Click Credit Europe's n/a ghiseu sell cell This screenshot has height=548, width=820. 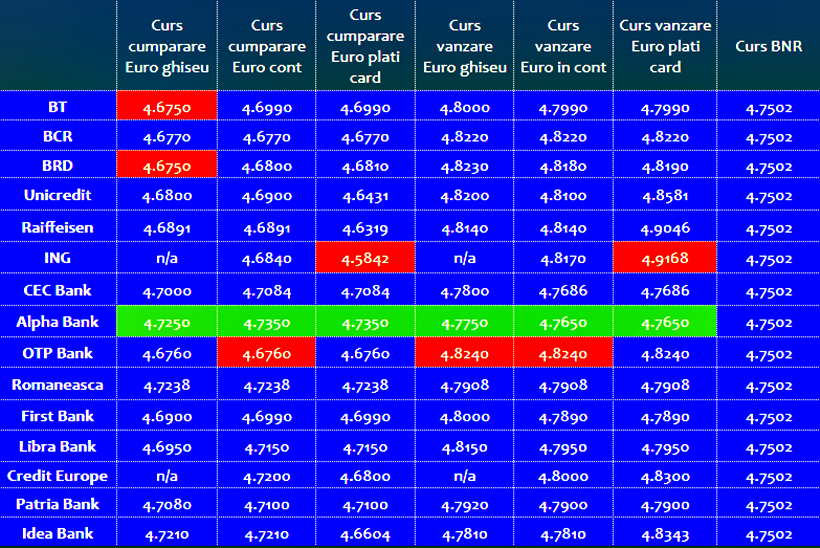coord(464,476)
